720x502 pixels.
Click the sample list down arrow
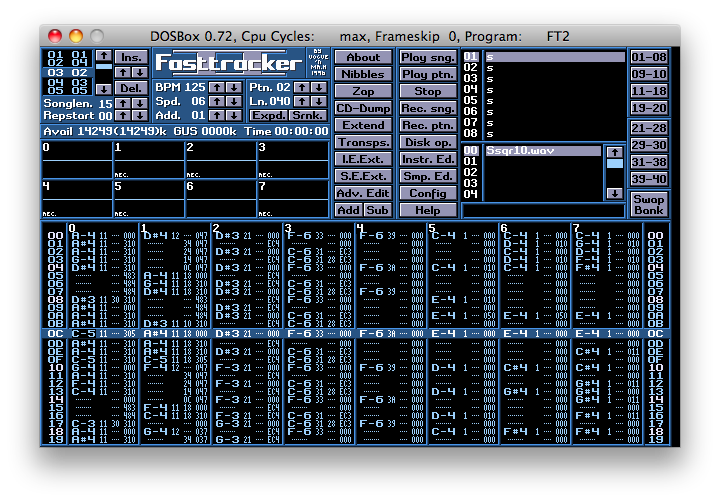pyautogui.click(x=614, y=193)
